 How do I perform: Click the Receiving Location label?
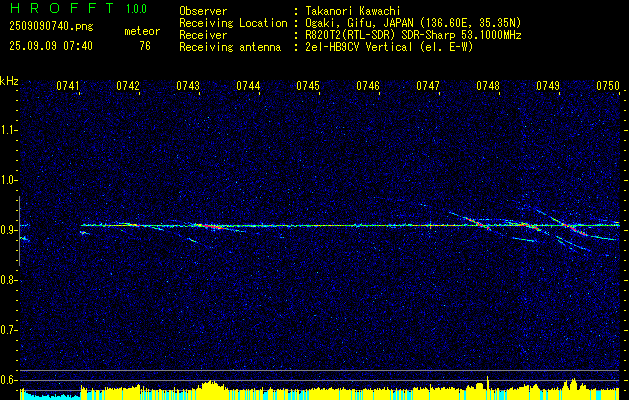pyautogui.click(x=233, y=23)
